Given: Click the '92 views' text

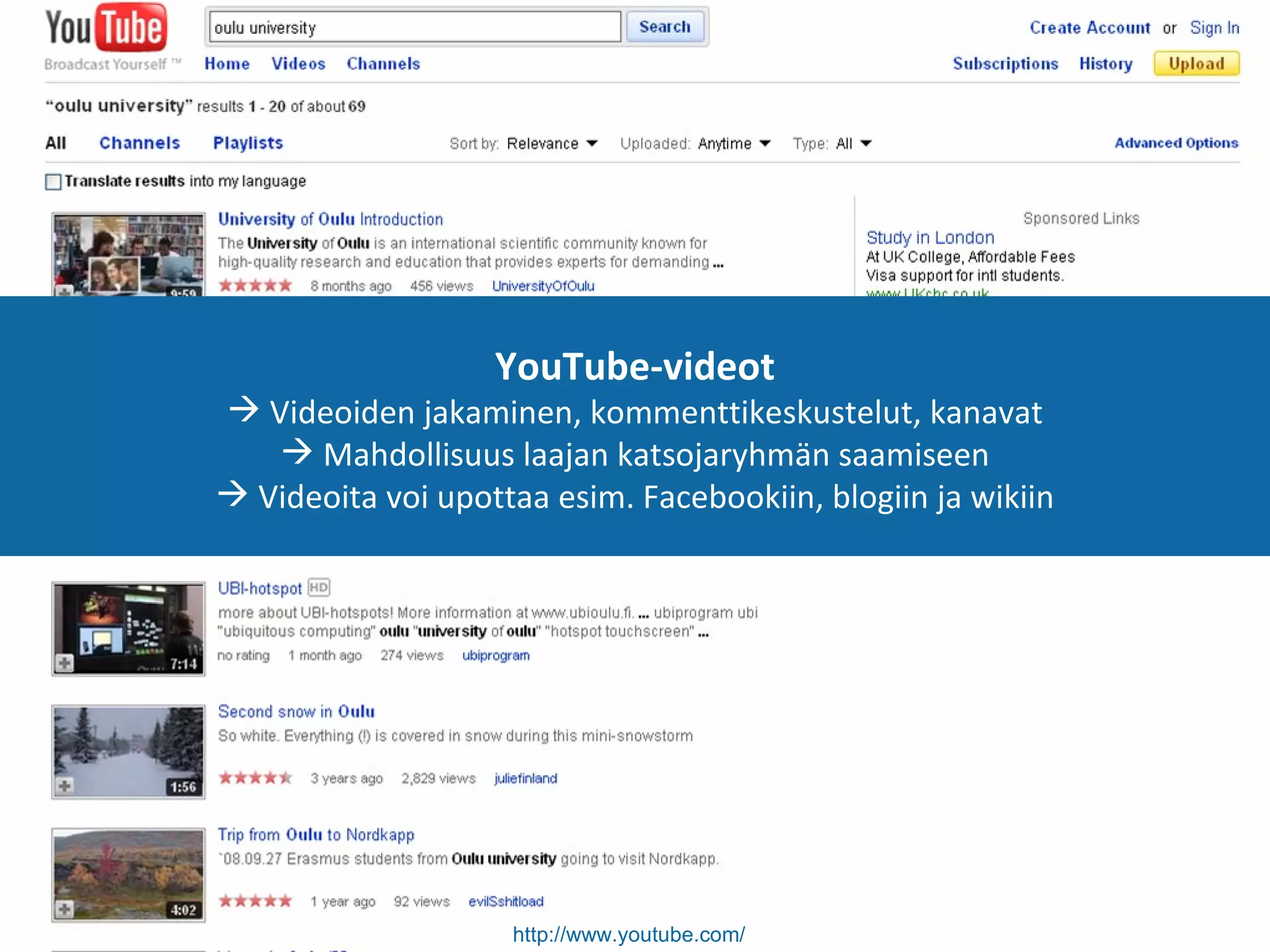Looking at the screenshot, I should click(422, 901).
